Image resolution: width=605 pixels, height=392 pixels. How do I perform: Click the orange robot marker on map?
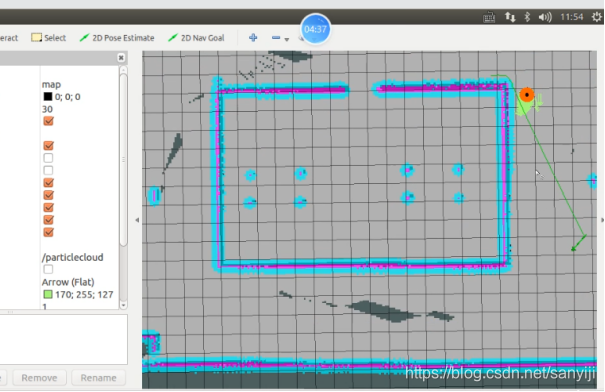point(527,95)
